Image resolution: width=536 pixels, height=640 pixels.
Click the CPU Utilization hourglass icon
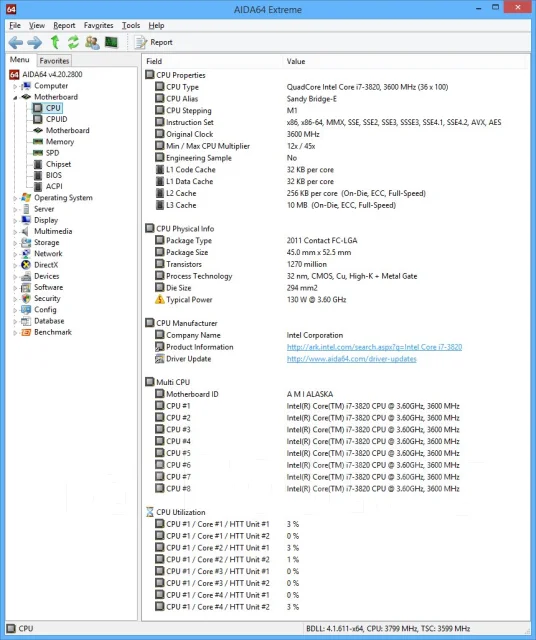(150, 512)
